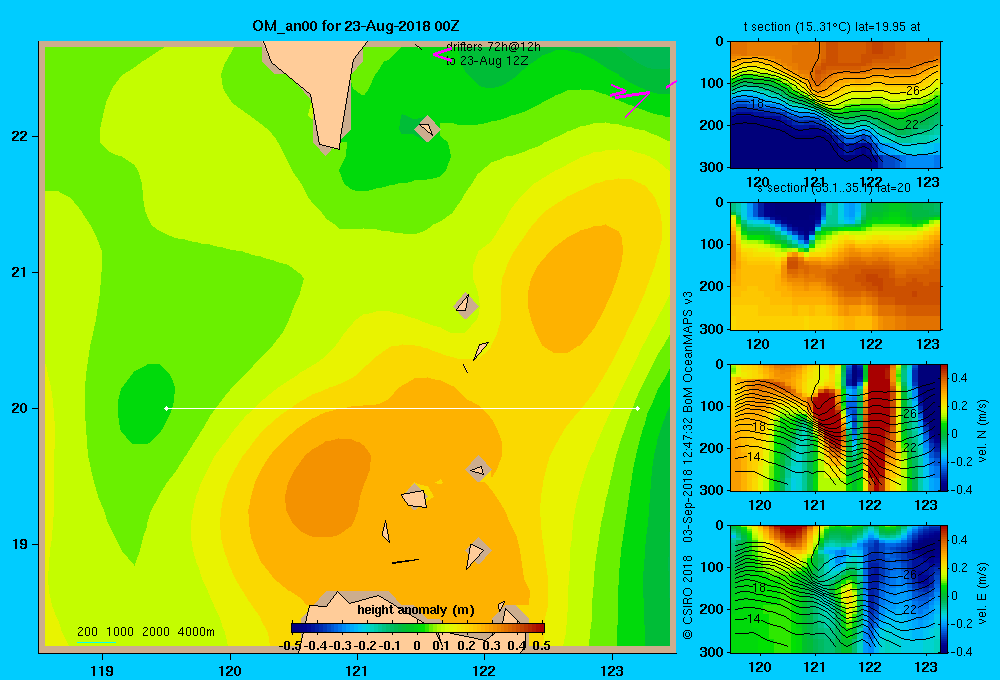1000x680 pixels.
Task: Click the 't section (15..31°C) lat=19.95' title
Action: (832, 27)
